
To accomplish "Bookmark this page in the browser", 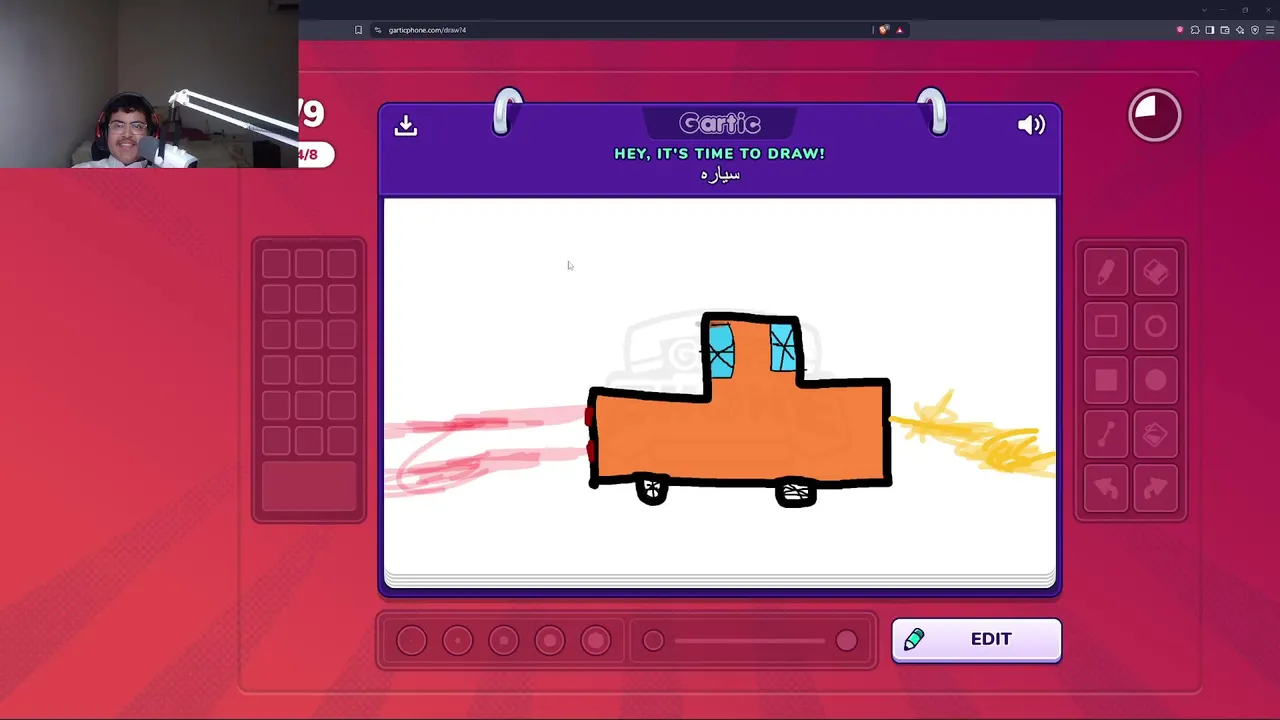I will 358,30.
